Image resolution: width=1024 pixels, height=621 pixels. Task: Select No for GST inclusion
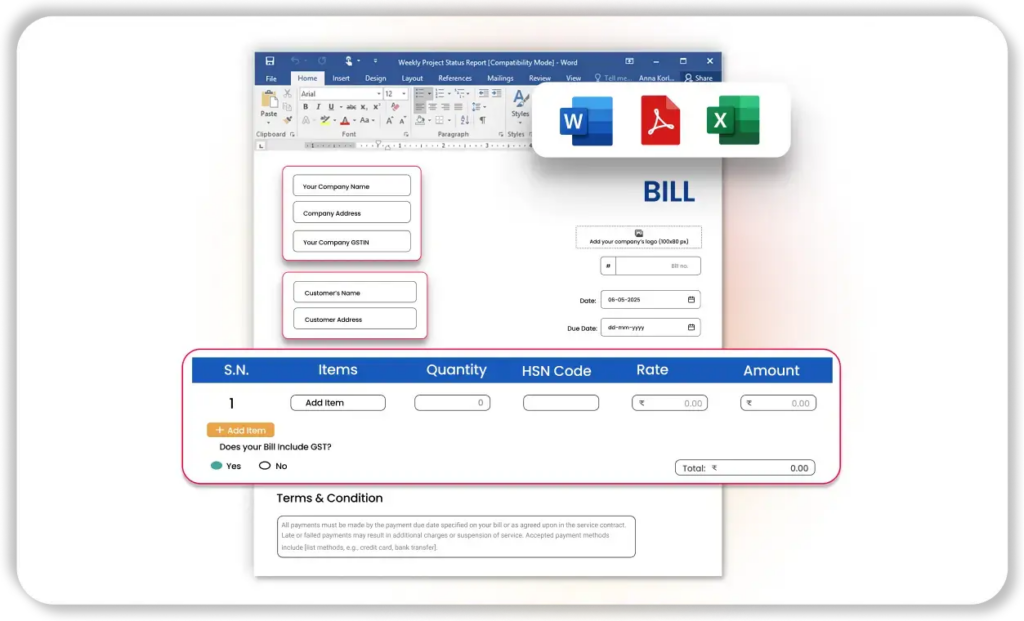(x=265, y=466)
